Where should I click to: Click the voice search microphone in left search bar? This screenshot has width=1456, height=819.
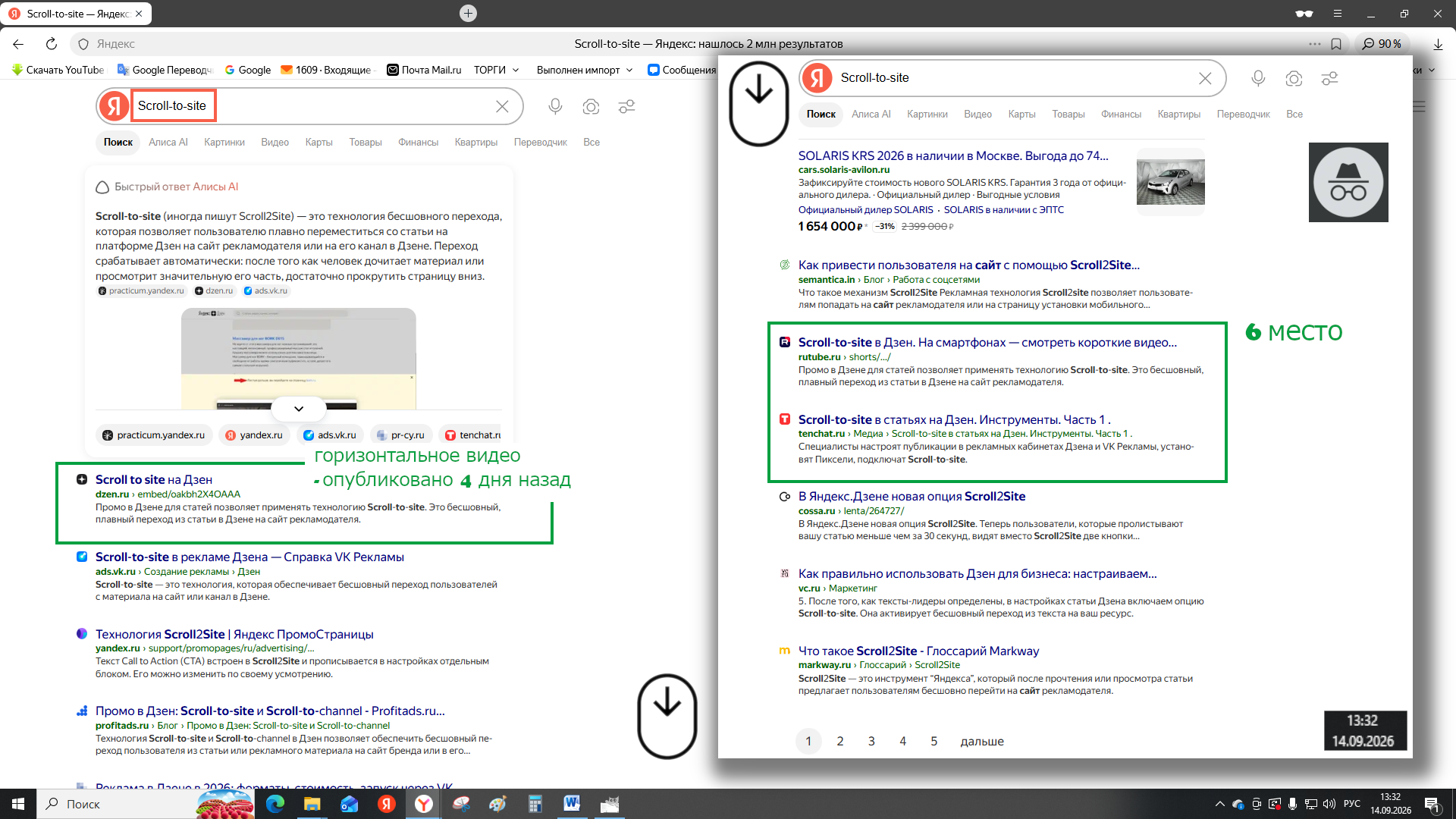(555, 107)
